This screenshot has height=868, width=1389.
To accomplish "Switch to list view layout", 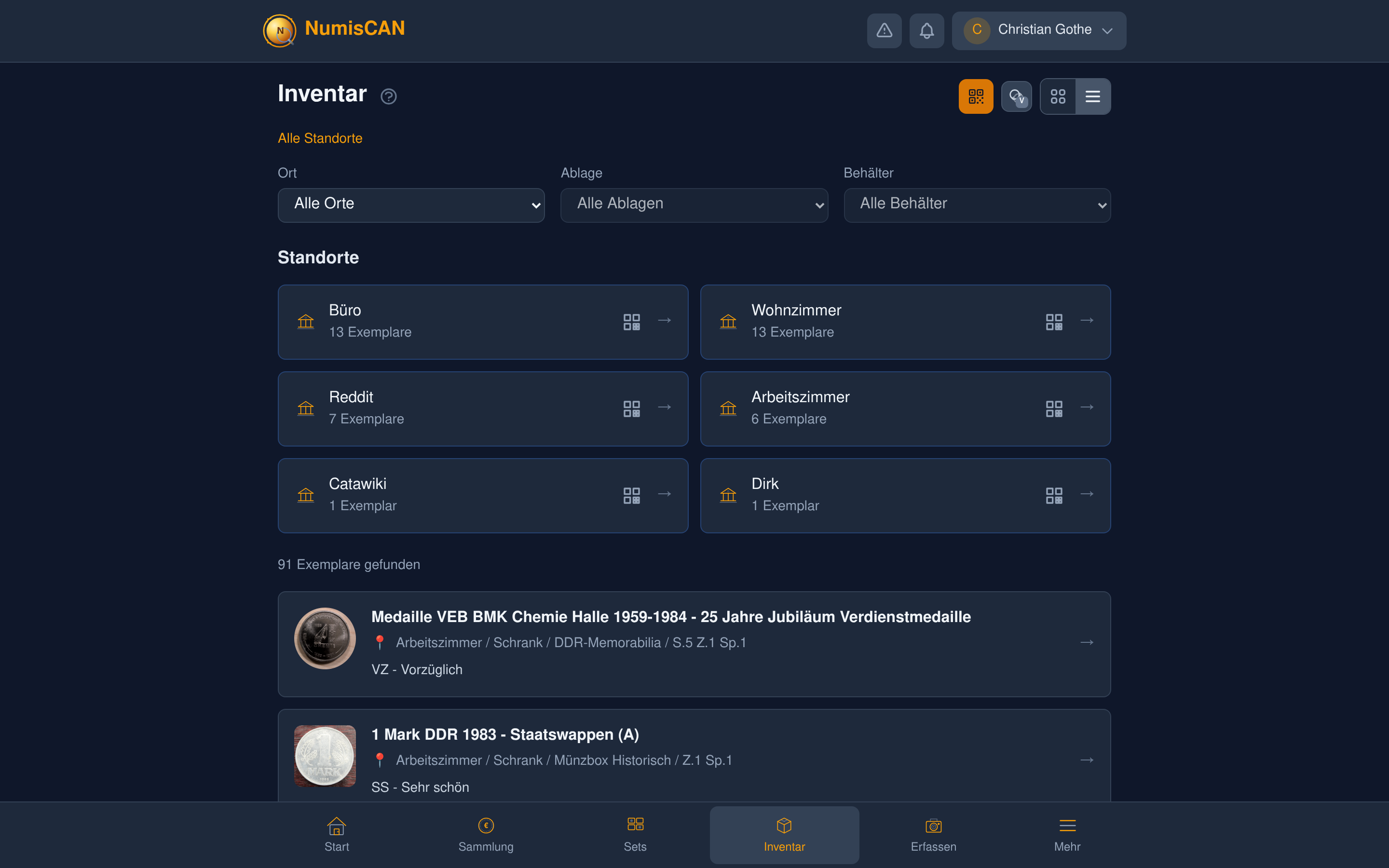I will 1093,96.
